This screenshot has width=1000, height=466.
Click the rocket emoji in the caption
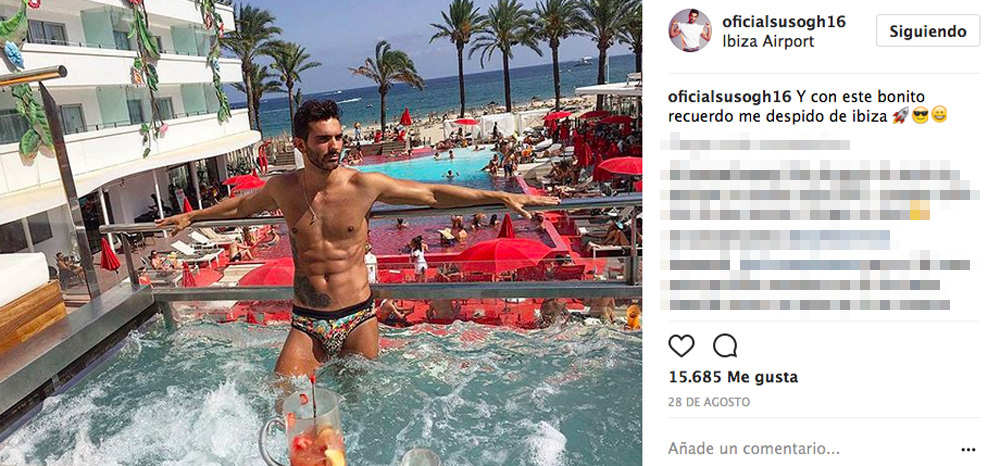tap(901, 115)
